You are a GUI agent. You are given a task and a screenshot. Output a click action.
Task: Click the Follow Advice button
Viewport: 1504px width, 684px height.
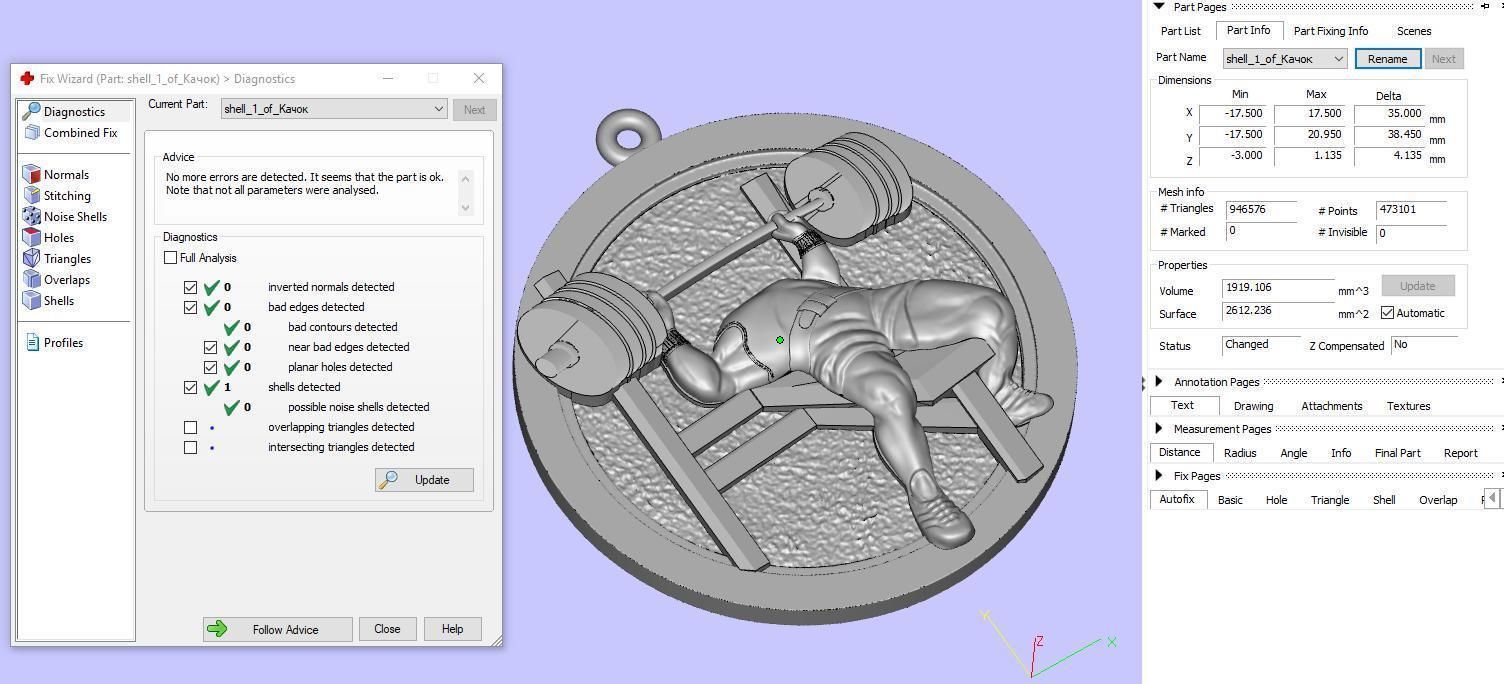(277, 629)
